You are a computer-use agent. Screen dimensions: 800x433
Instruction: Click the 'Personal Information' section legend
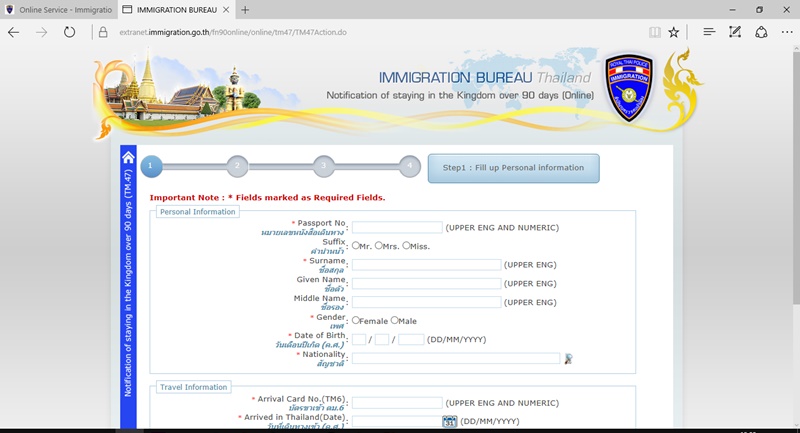tap(197, 212)
